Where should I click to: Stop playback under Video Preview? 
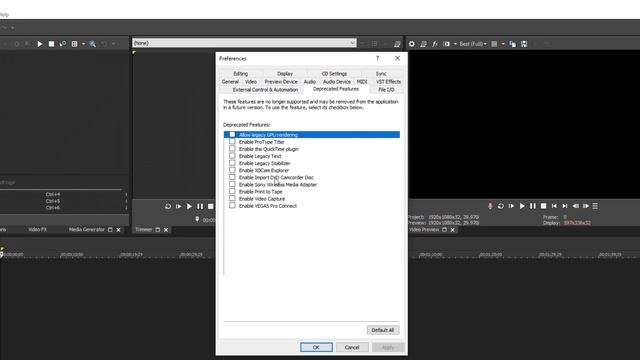click(543, 206)
